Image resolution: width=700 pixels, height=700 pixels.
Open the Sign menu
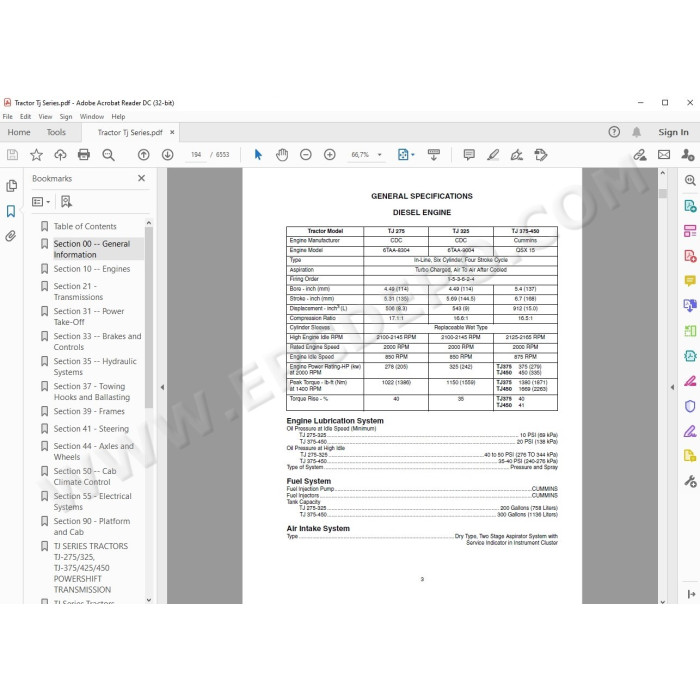coord(66,117)
